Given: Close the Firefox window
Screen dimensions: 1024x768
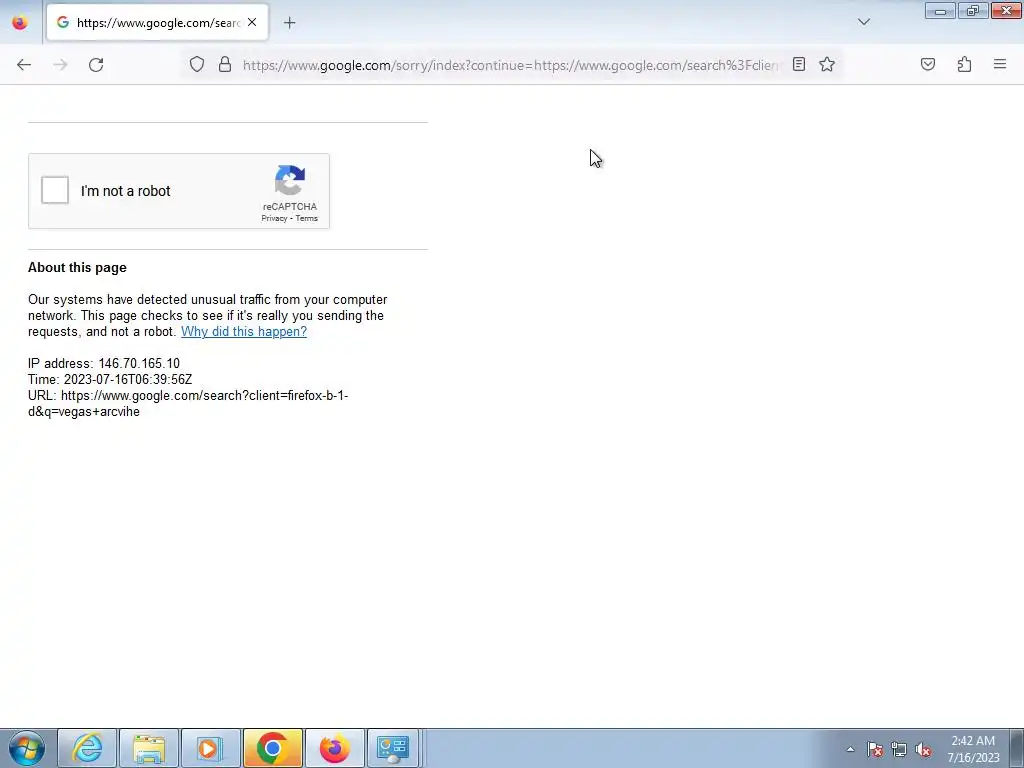Looking at the screenshot, I should point(1006,10).
